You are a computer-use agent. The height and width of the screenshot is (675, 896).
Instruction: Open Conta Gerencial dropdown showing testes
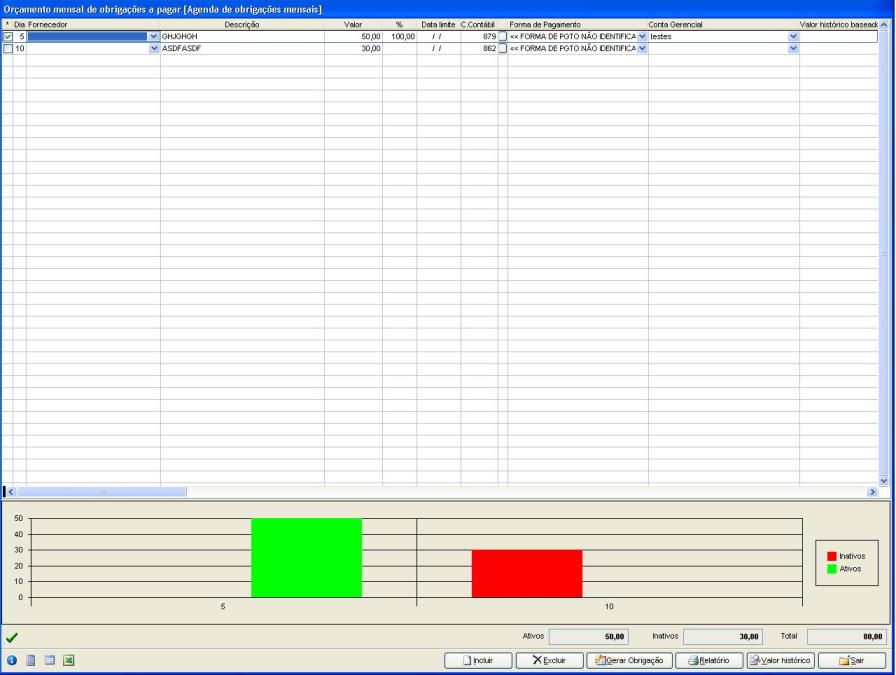793,37
